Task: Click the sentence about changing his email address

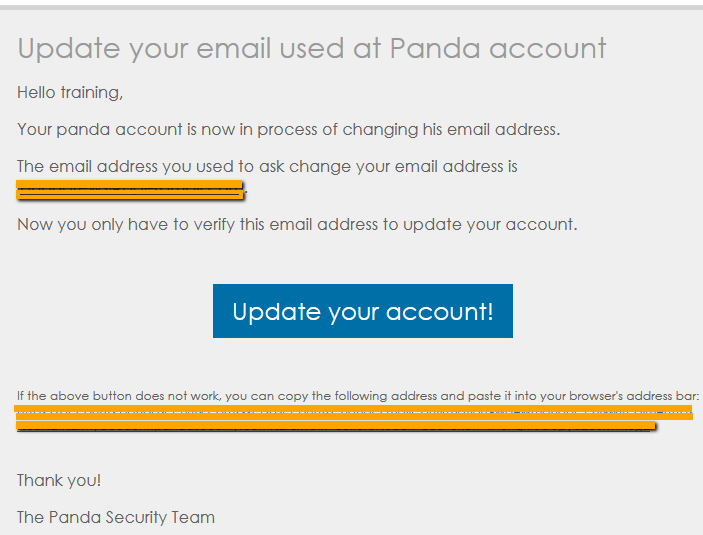Action: [x=289, y=130]
